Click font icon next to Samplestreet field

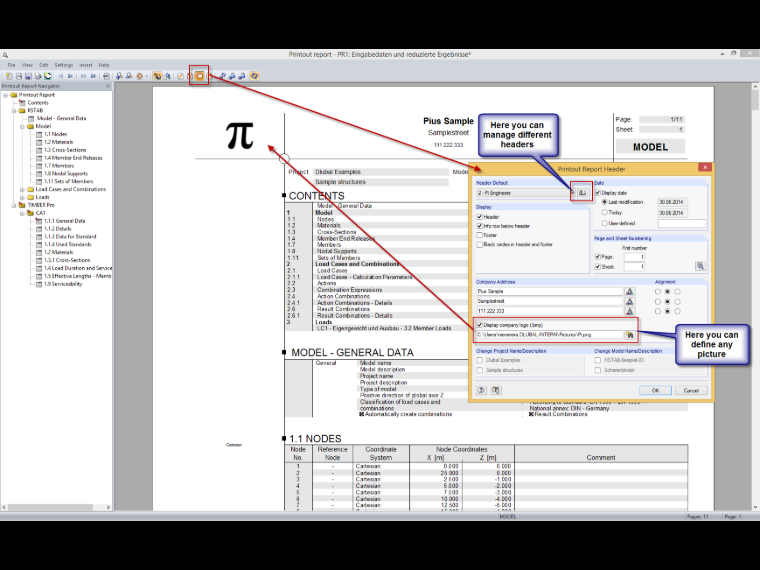629,301
